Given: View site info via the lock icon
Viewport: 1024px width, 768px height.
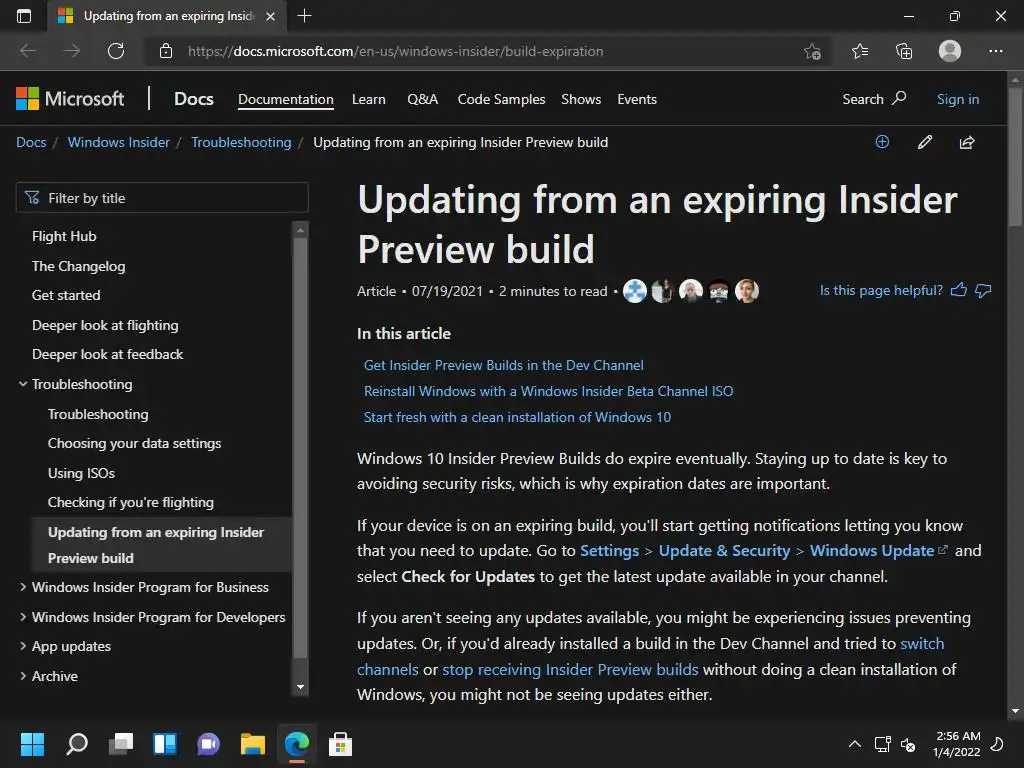Looking at the screenshot, I should coord(166,51).
